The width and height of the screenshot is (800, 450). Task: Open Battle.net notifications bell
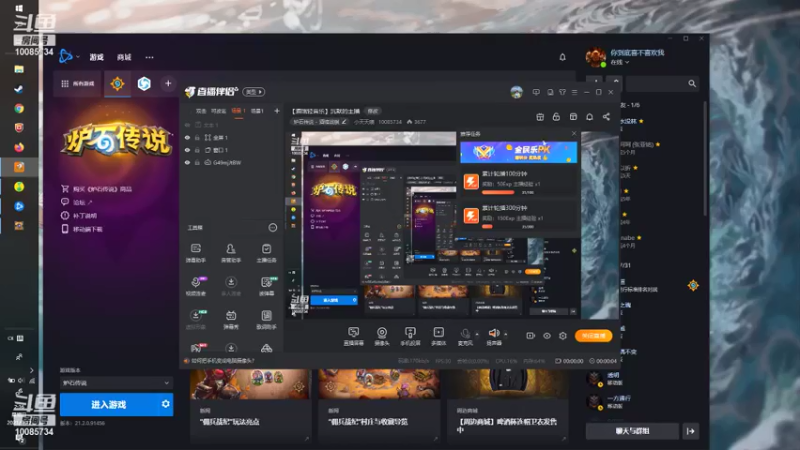click(x=562, y=57)
